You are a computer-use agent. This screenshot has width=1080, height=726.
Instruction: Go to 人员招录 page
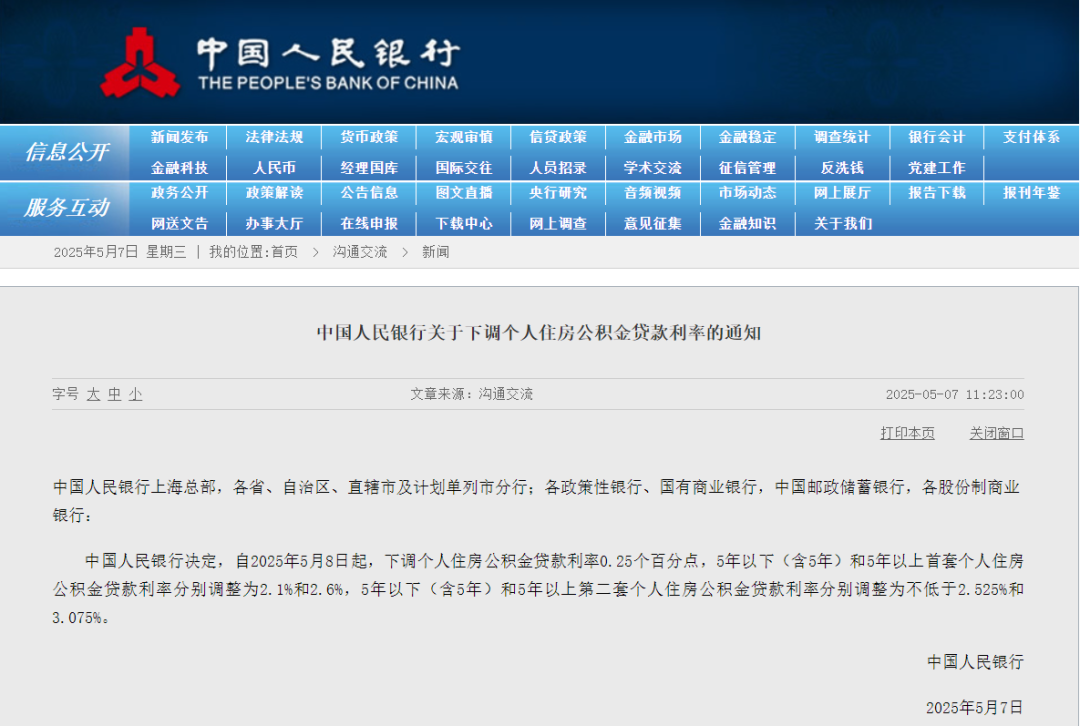tap(558, 168)
